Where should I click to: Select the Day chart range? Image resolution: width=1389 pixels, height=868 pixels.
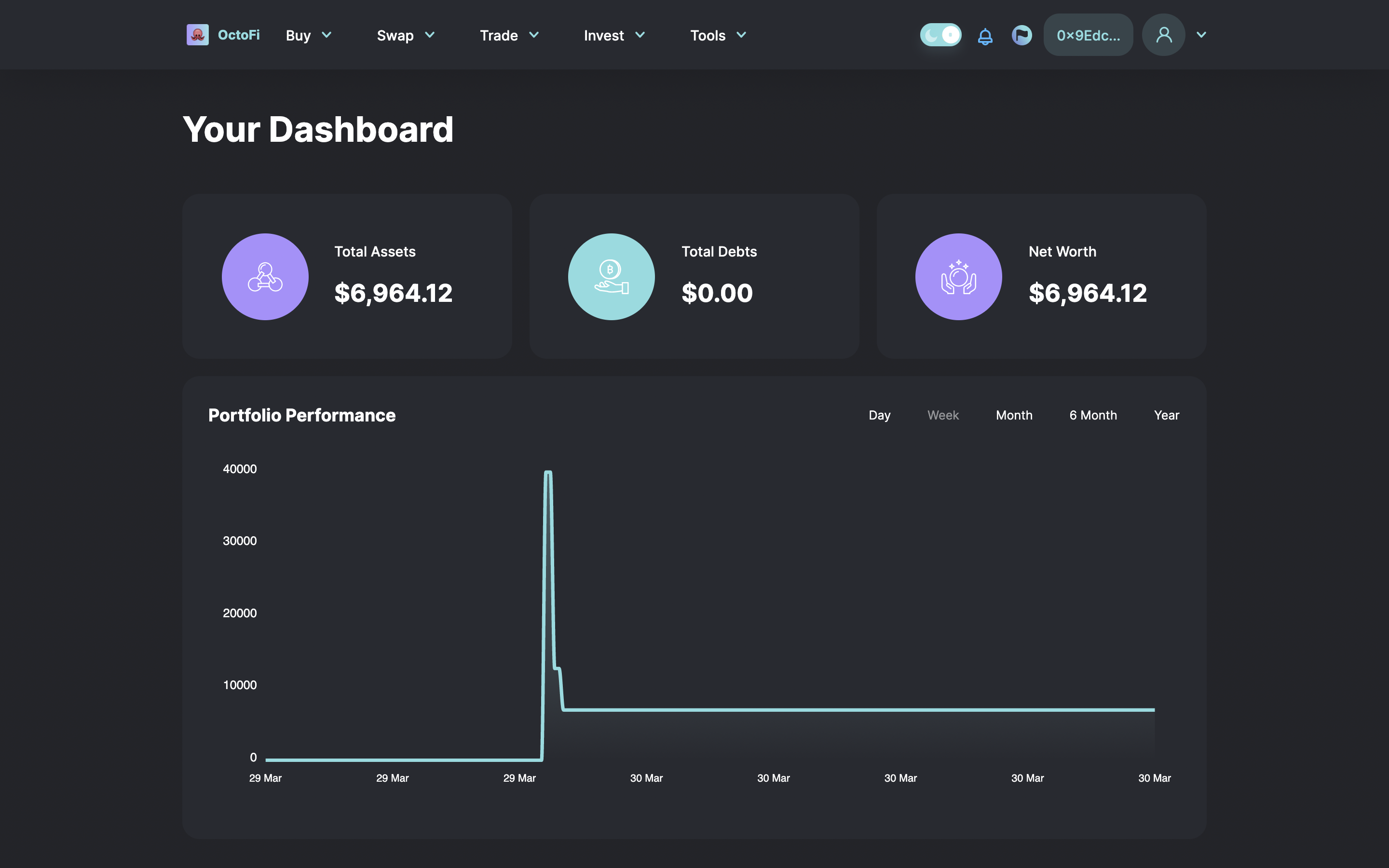pyautogui.click(x=879, y=415)
